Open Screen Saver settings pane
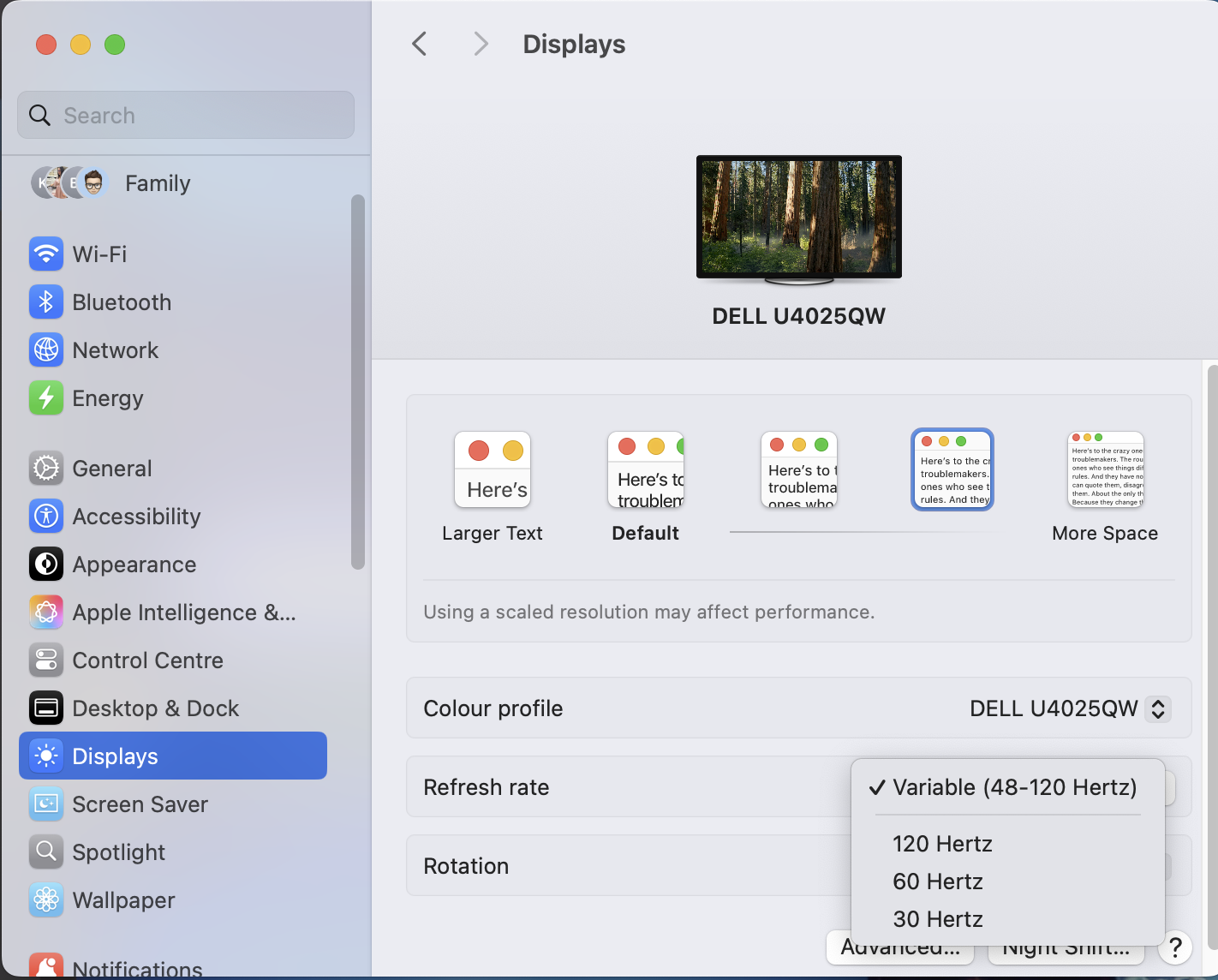 tap(173, 804)
